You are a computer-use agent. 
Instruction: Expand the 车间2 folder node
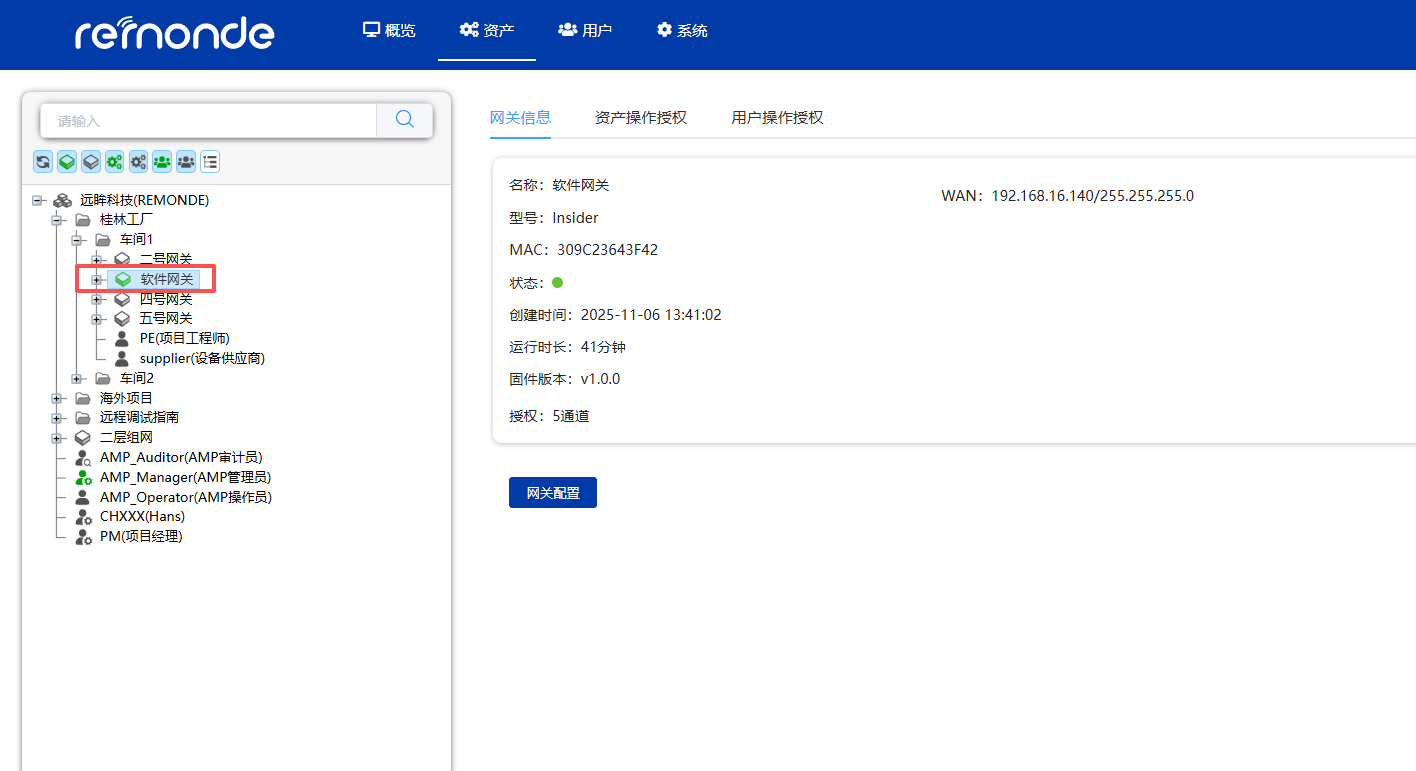77,378
